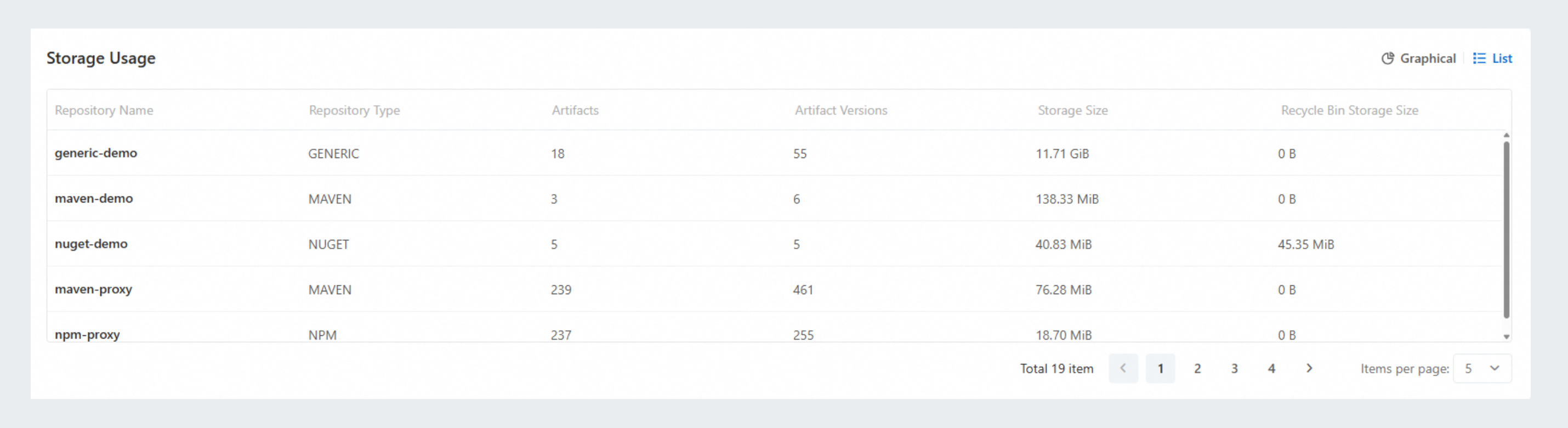The width and height of the screenshot is (1568, 428).
Task: Click the Repository Name column header
Action: tap(104, 110)
